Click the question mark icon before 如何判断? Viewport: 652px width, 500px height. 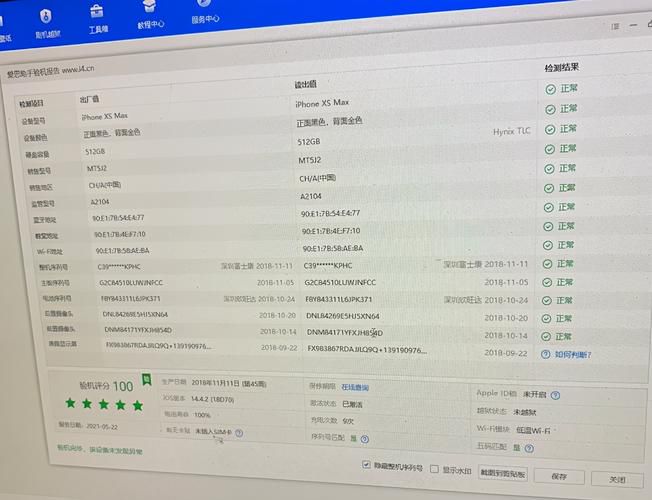(x=545, y=354)
